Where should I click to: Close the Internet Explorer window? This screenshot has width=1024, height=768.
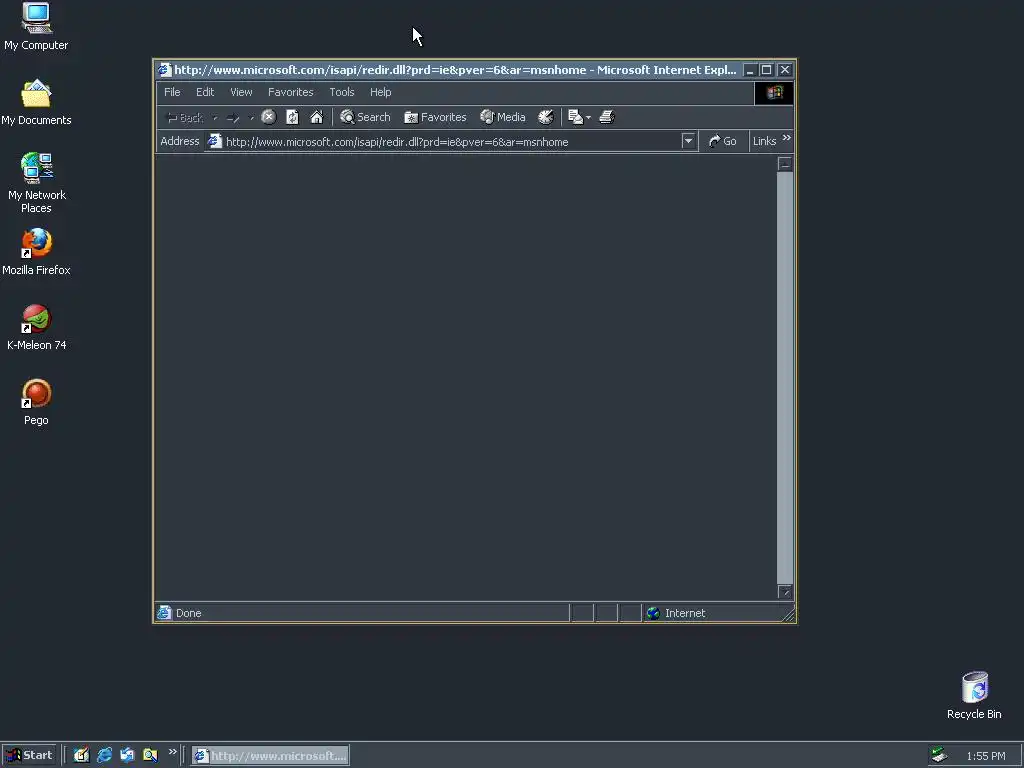pyautogui.click(x=785, y=70)
